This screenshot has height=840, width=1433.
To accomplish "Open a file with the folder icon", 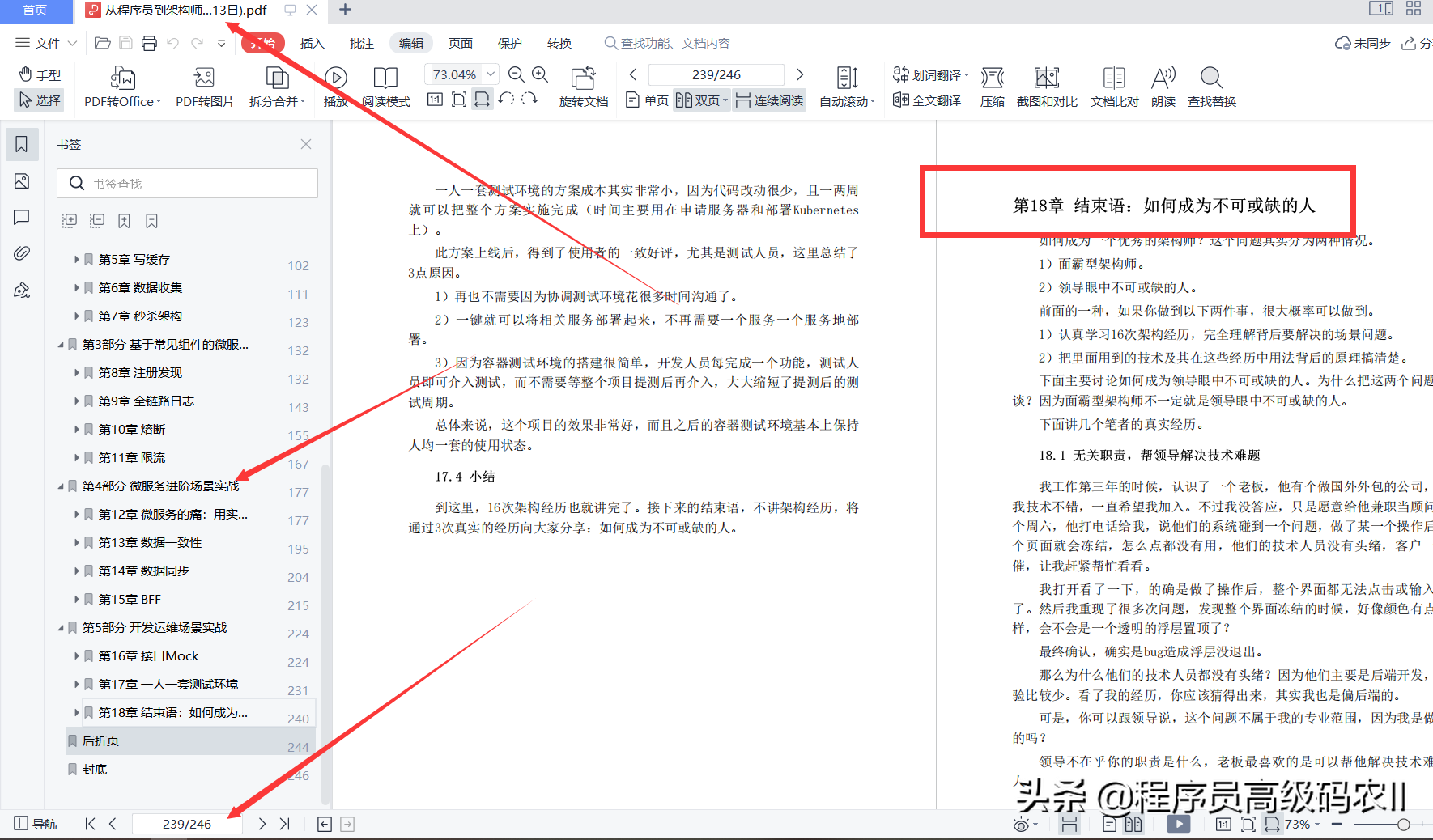I will click(x=102, y=43).
